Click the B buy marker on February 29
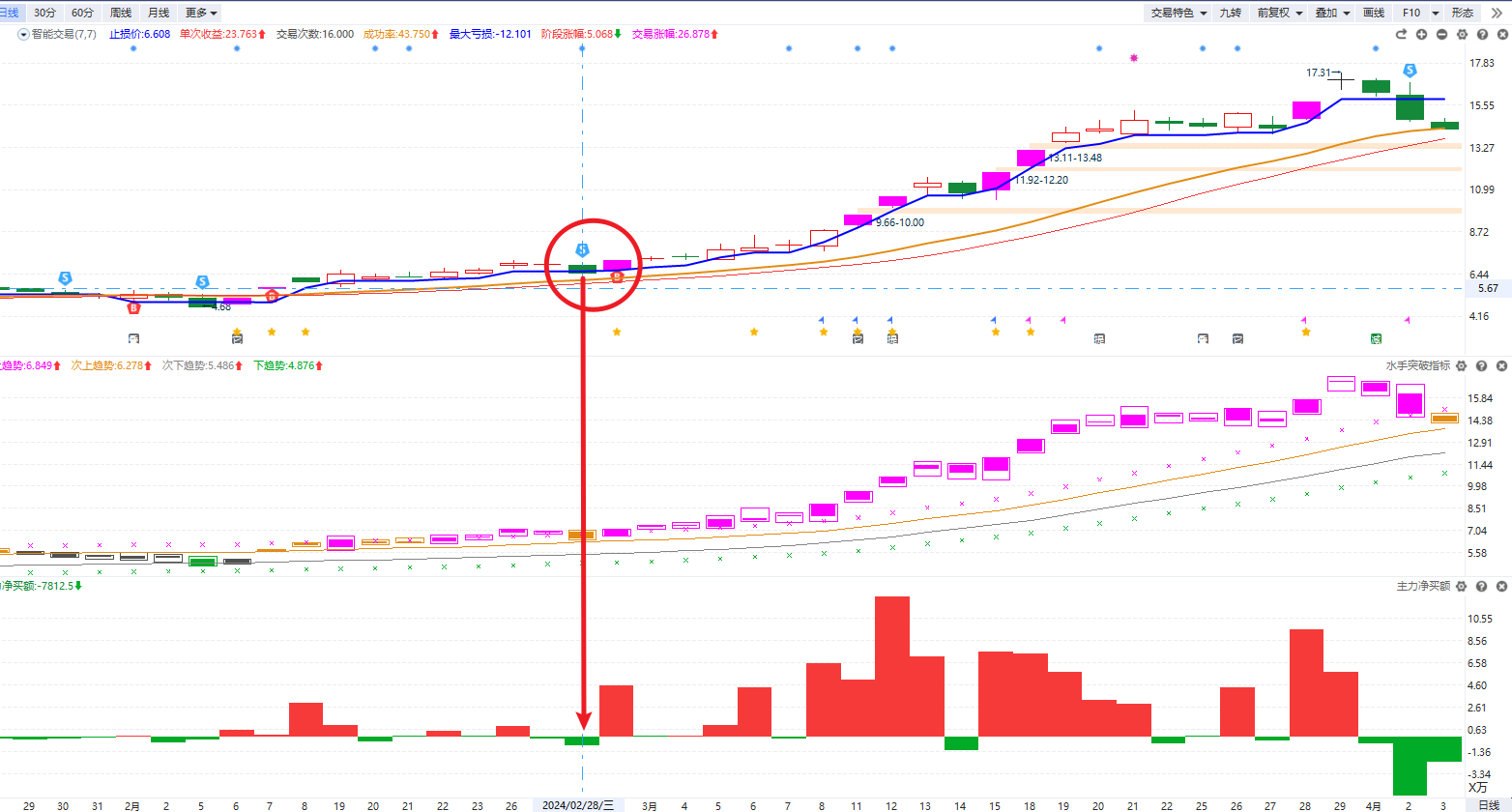Image resolution: width=1512 pixels, height=812 pixels. pos(617,278)
